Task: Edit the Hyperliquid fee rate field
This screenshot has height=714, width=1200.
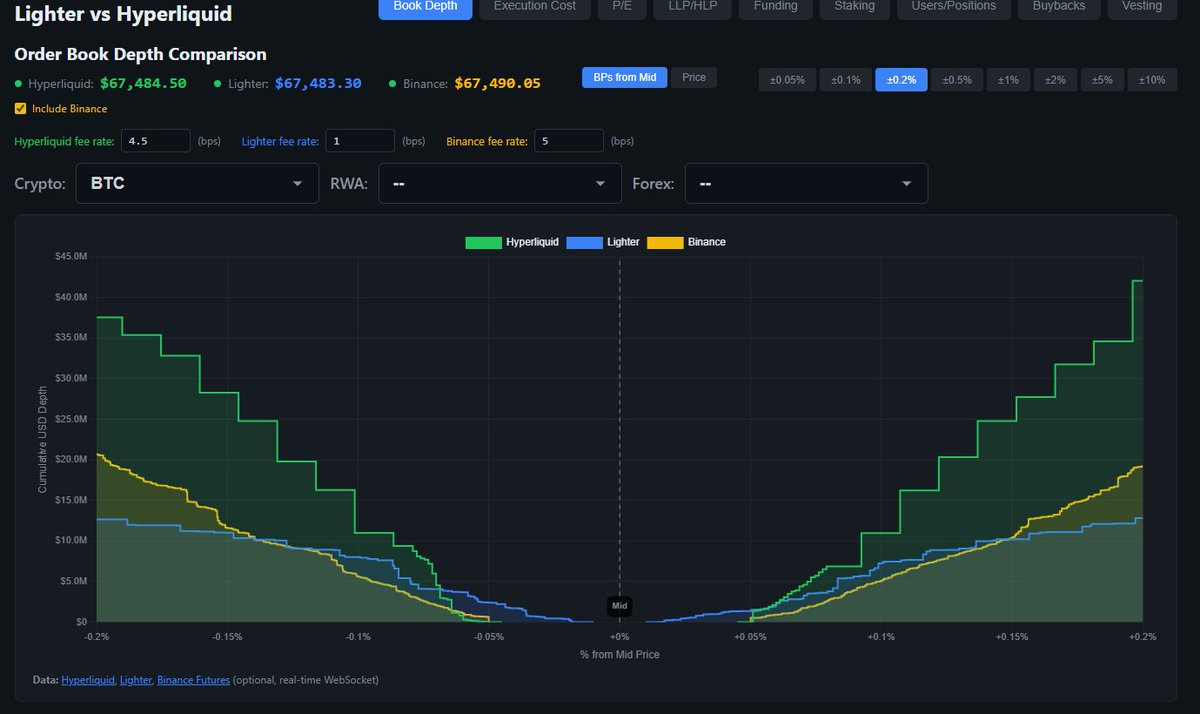Action: tap(156, 141)
